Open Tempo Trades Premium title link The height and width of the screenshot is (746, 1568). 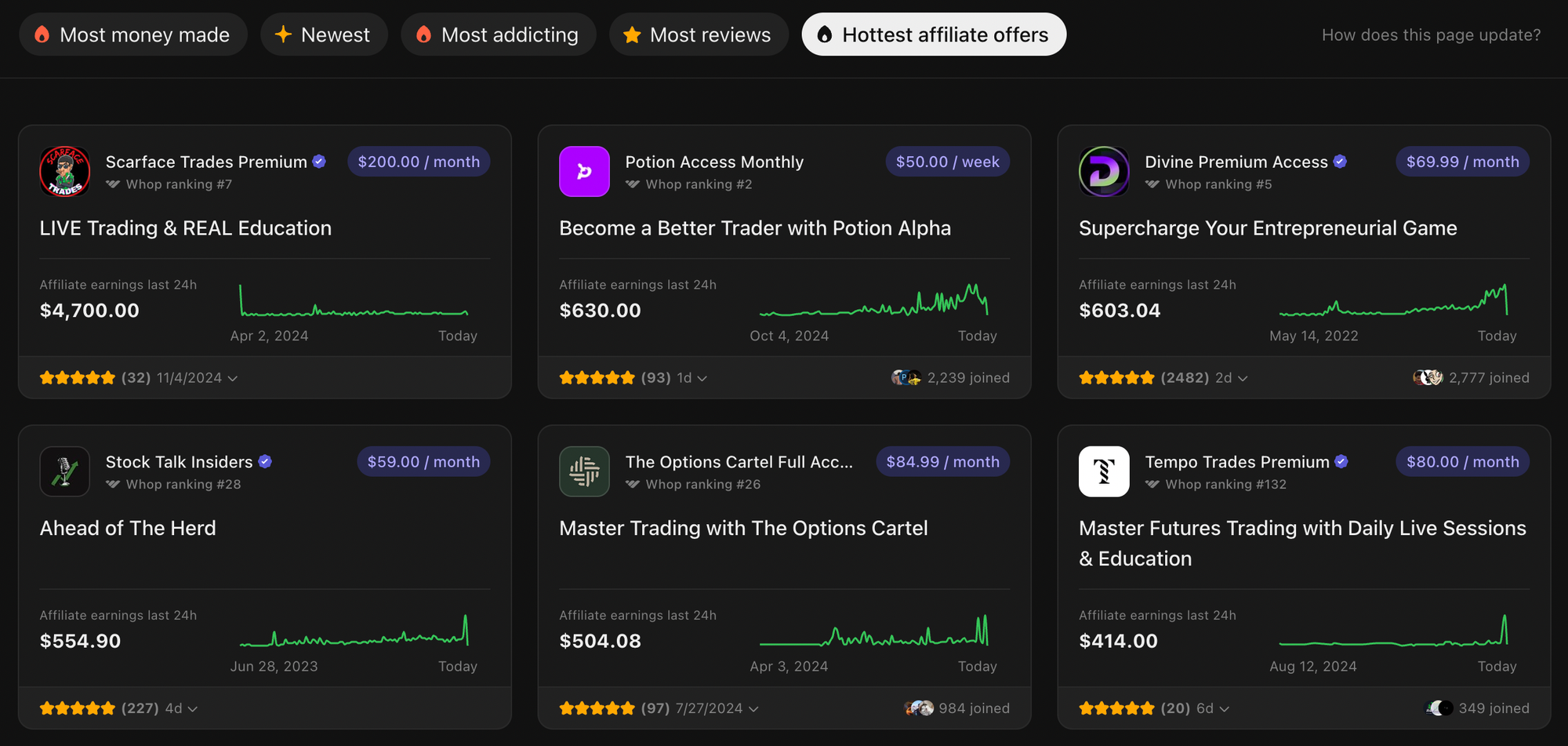pos(1237,462)
